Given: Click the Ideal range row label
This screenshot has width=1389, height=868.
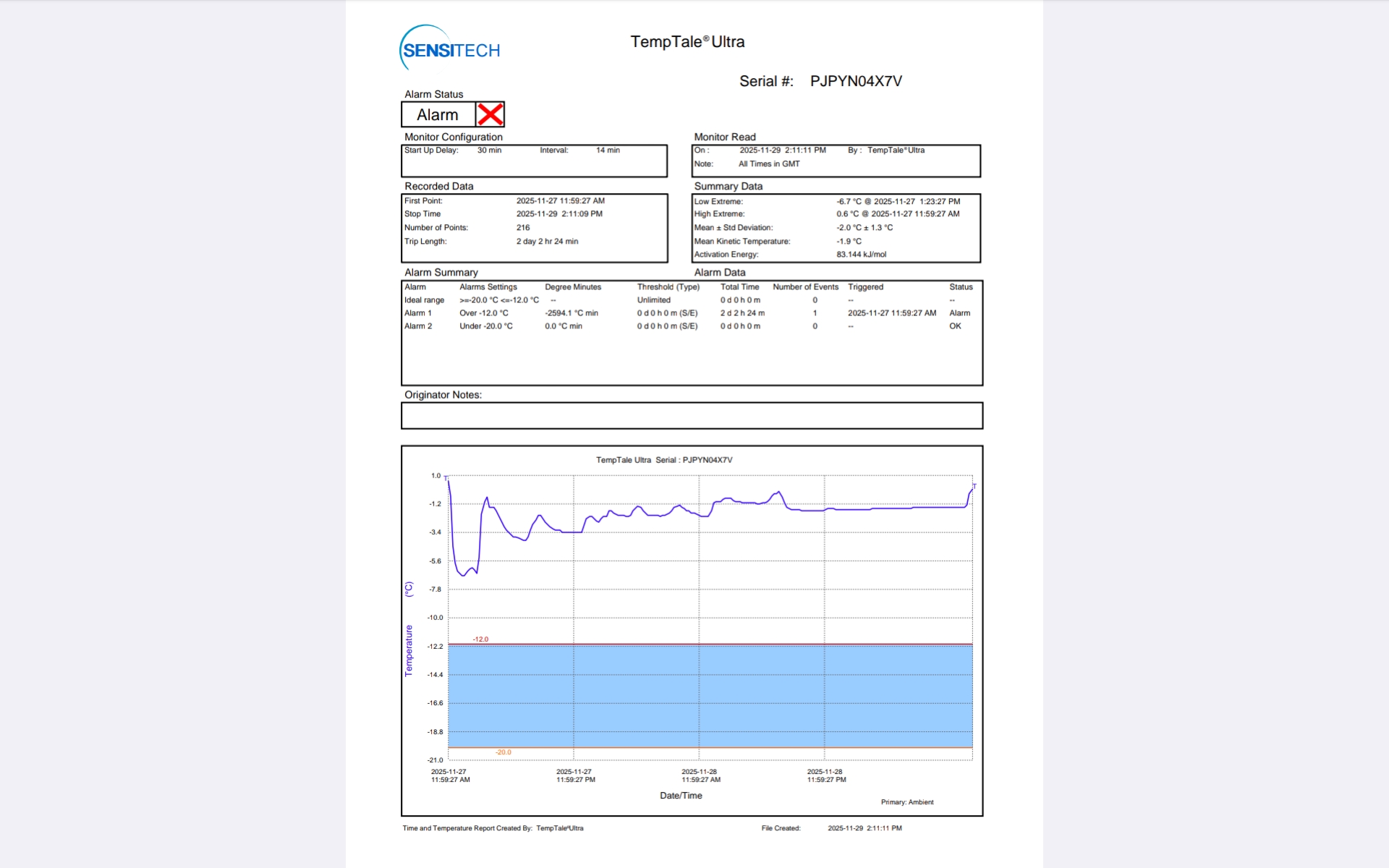Looking at the screenshot, I should coord(424,300).
